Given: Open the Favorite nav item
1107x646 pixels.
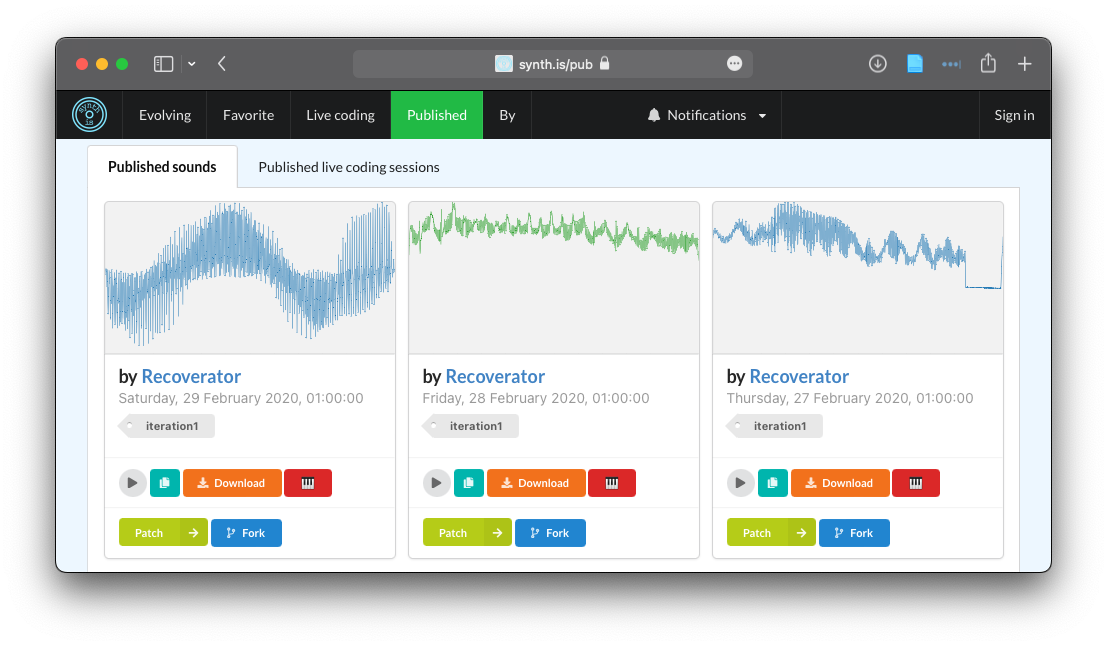Looking at the screenshot, I should pyautogui.click(x=249, y=115).
